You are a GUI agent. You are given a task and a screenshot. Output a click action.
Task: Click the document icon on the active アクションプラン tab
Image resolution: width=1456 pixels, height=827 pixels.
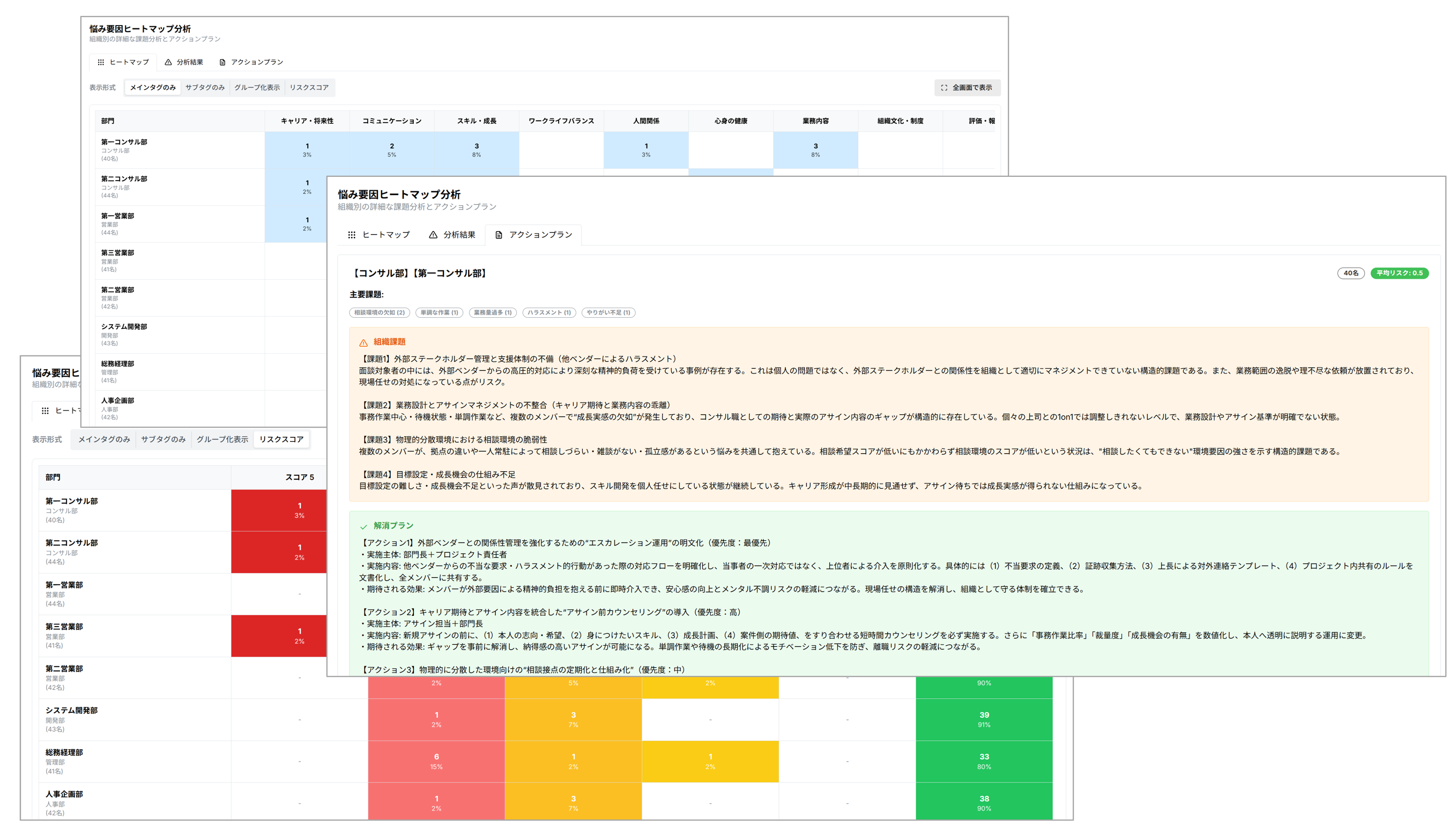(498, 235)
